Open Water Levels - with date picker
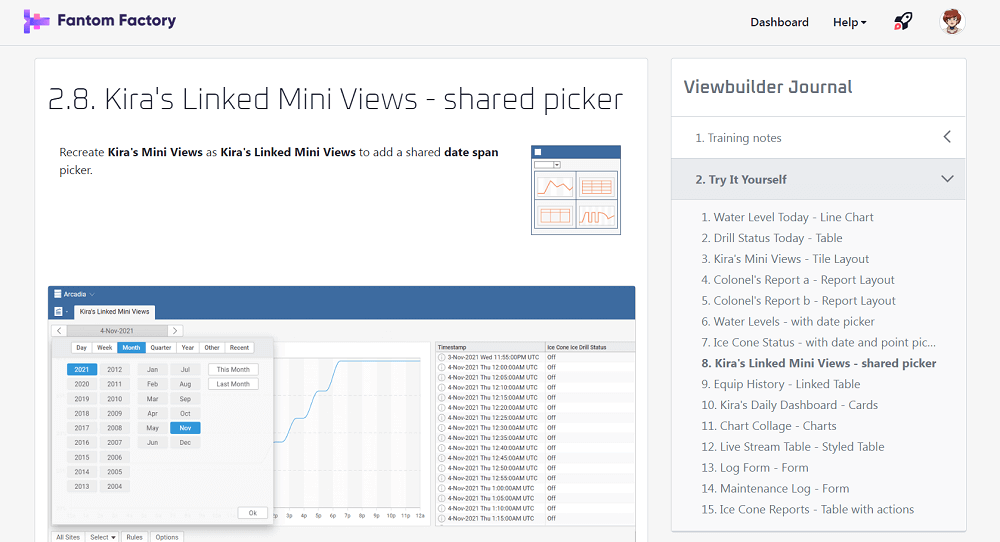Screen dimensions: 1000x542 click(x=788, y=322)
